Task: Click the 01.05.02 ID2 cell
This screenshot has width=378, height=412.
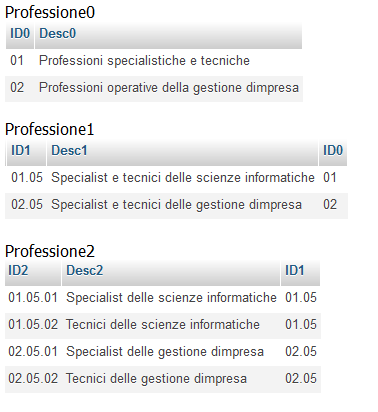Action: 33,325
